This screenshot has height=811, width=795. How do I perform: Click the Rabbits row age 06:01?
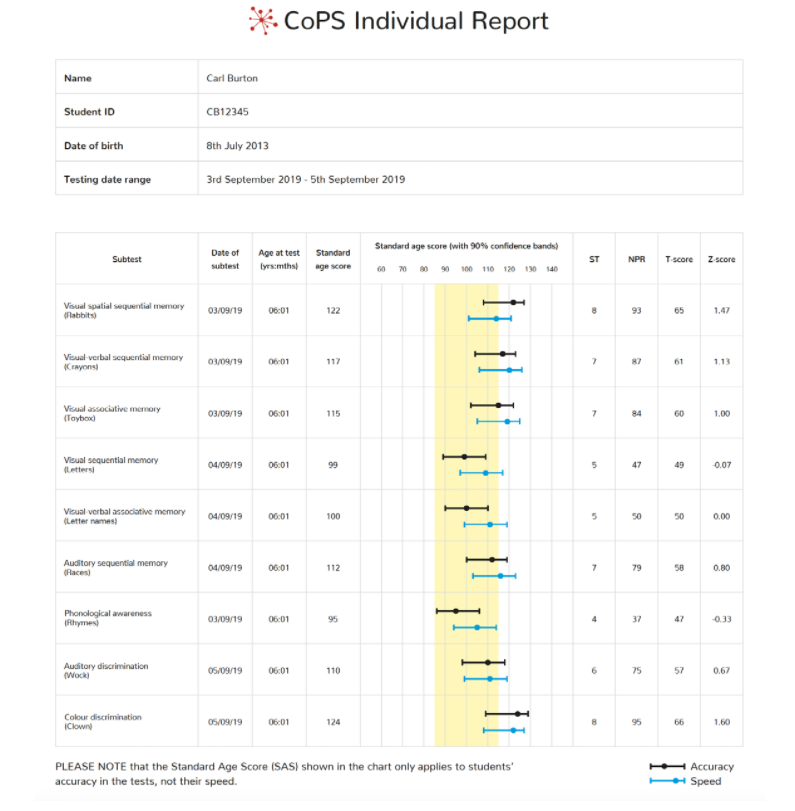click(279, 310)
